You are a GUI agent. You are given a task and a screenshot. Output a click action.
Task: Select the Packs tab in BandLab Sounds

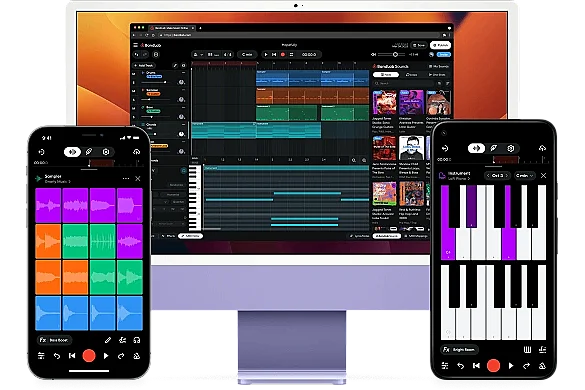click(385, 75)
